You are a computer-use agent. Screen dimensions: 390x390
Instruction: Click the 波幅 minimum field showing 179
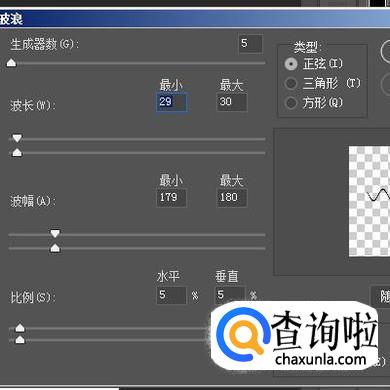[x=171, y=198]
